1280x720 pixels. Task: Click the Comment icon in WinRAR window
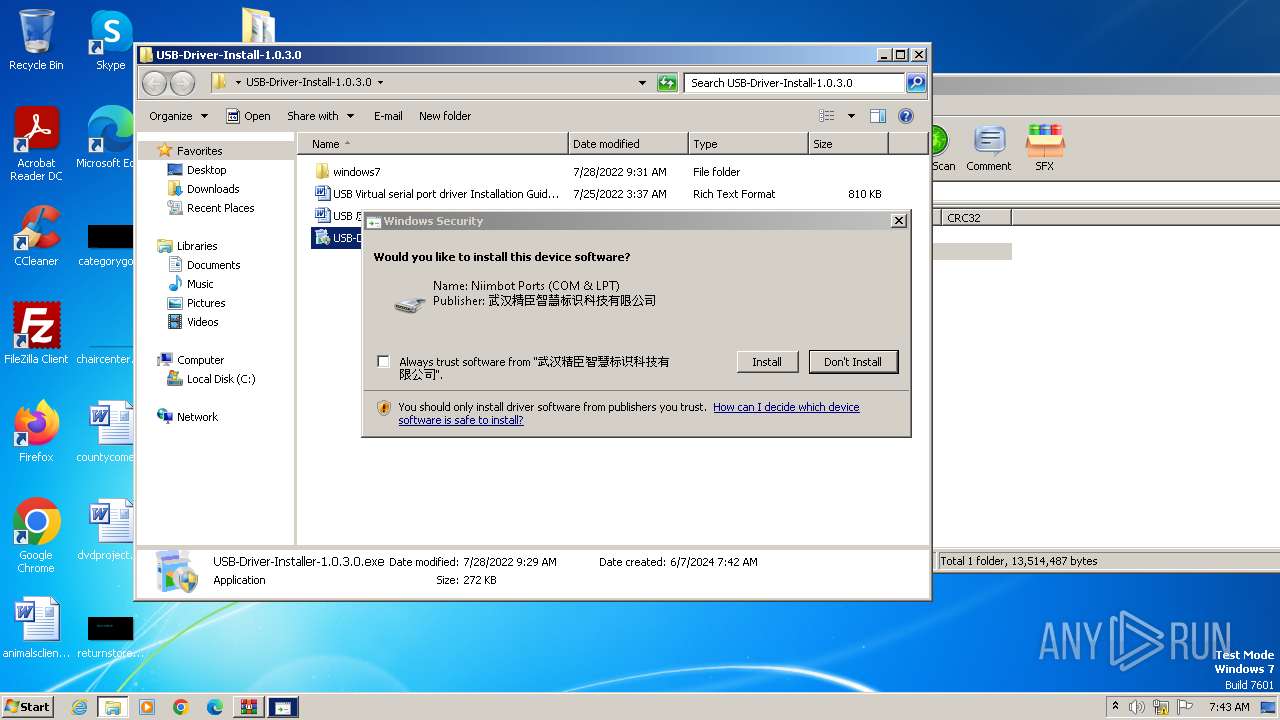[x=989, y=148]
